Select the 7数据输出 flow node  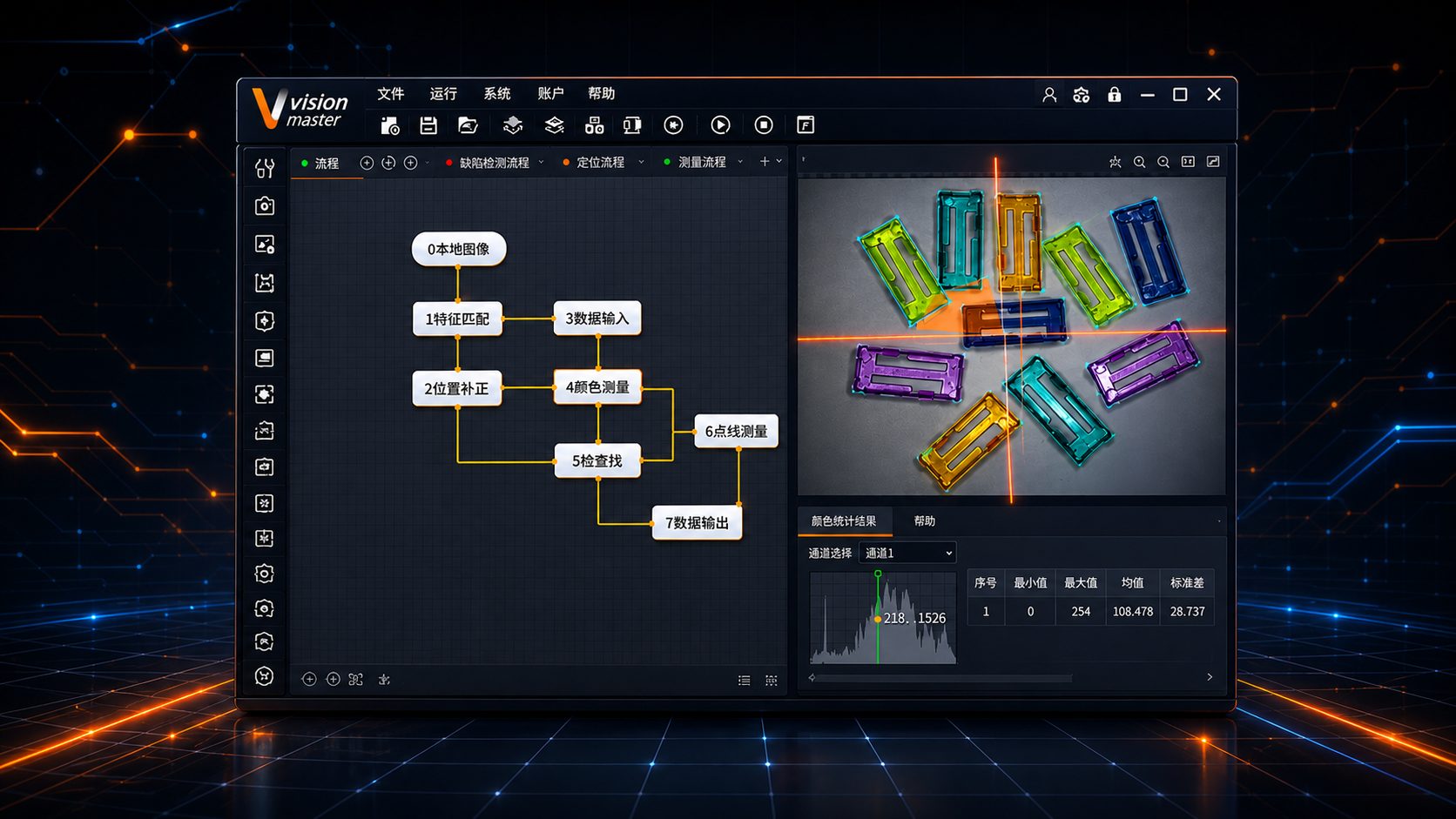(697, 522)
